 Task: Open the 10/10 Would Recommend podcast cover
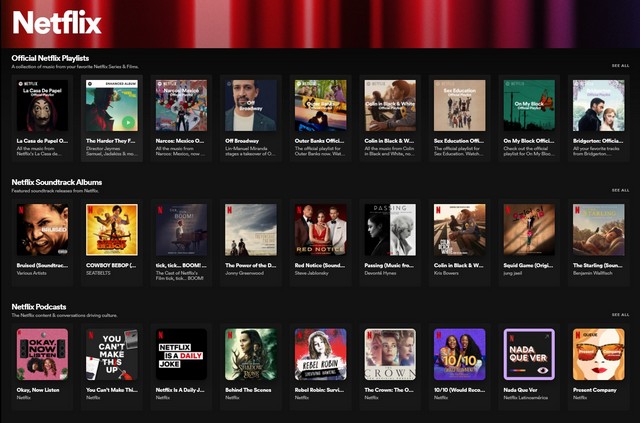[x=460, y=354]
